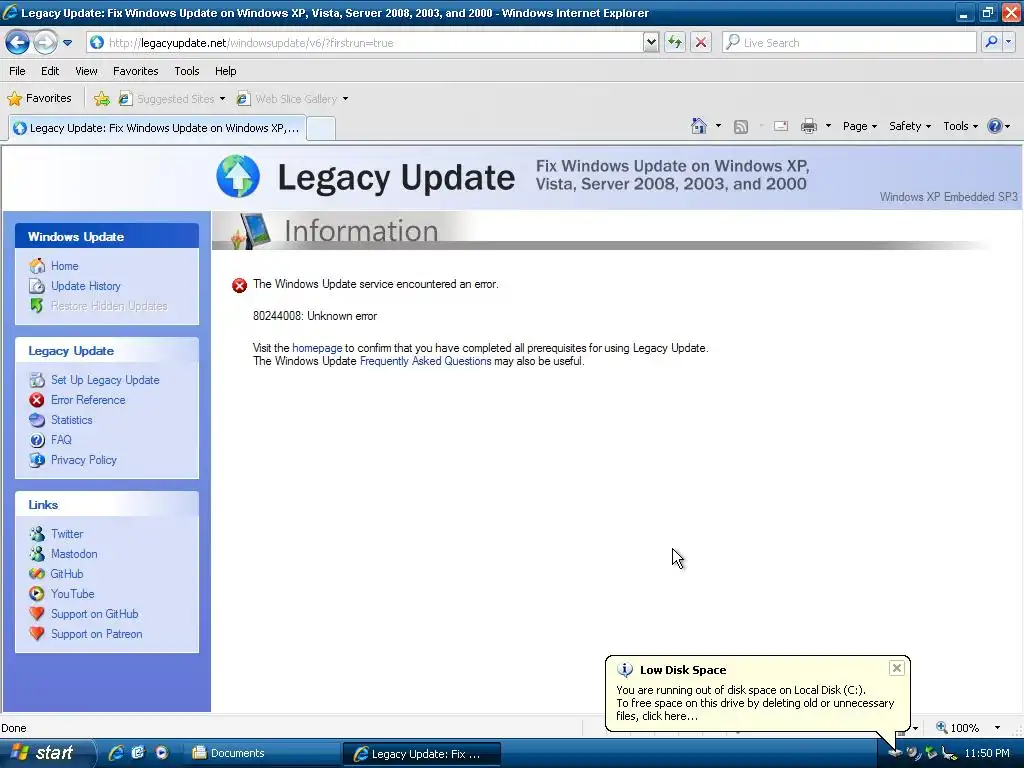Go back with the Back arrow button

coord(18,42)
